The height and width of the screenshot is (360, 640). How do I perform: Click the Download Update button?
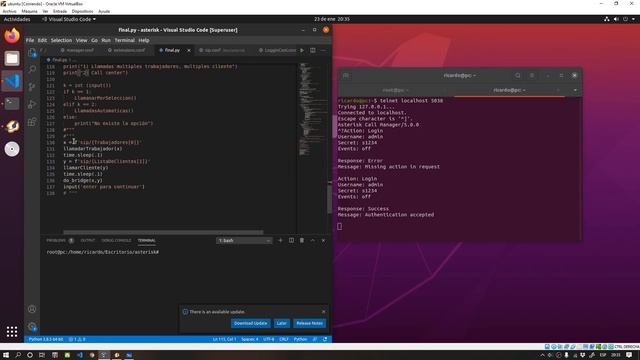(251, 323)
